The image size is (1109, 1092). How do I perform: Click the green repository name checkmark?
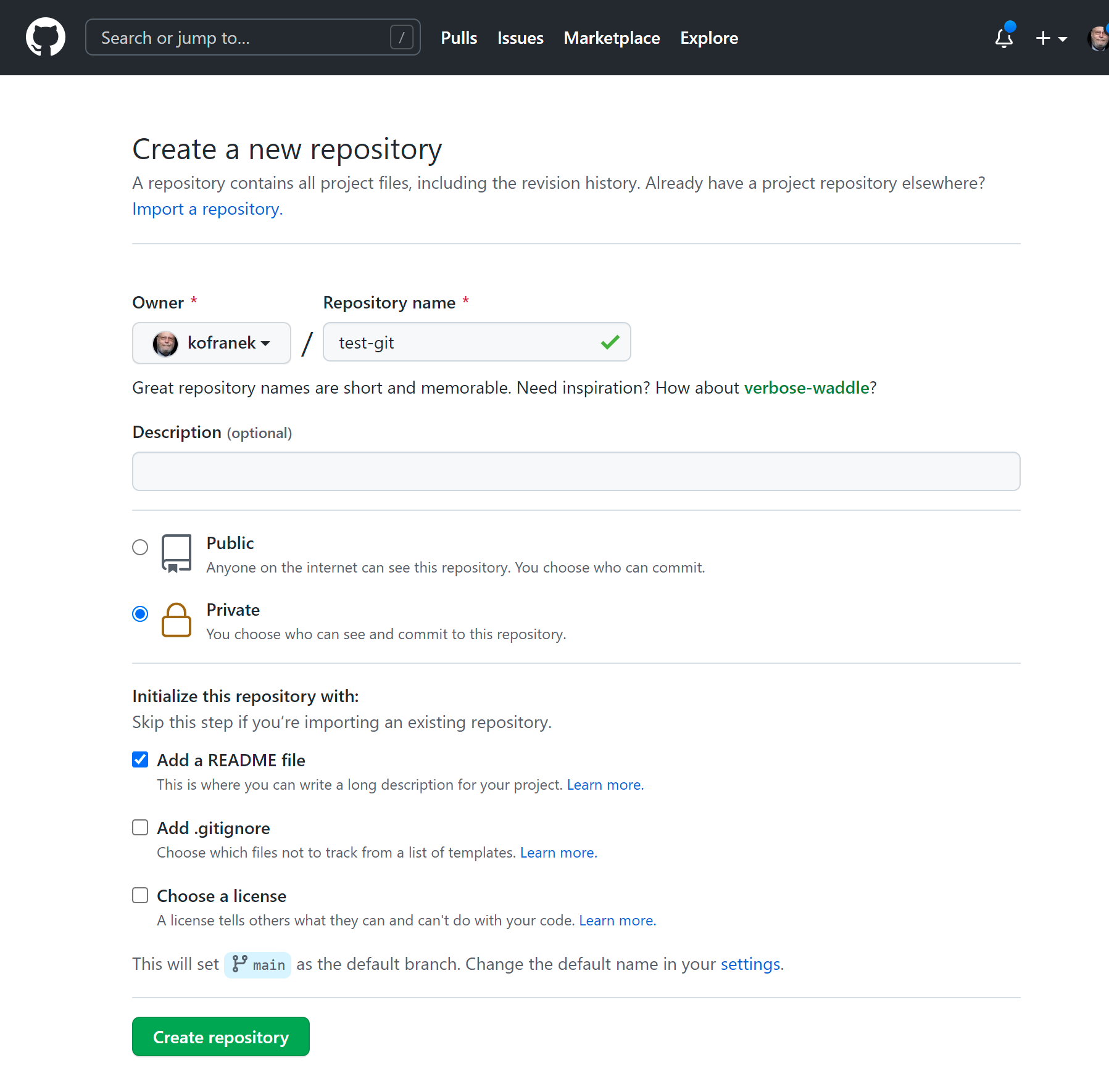click(x=610, y=342)
